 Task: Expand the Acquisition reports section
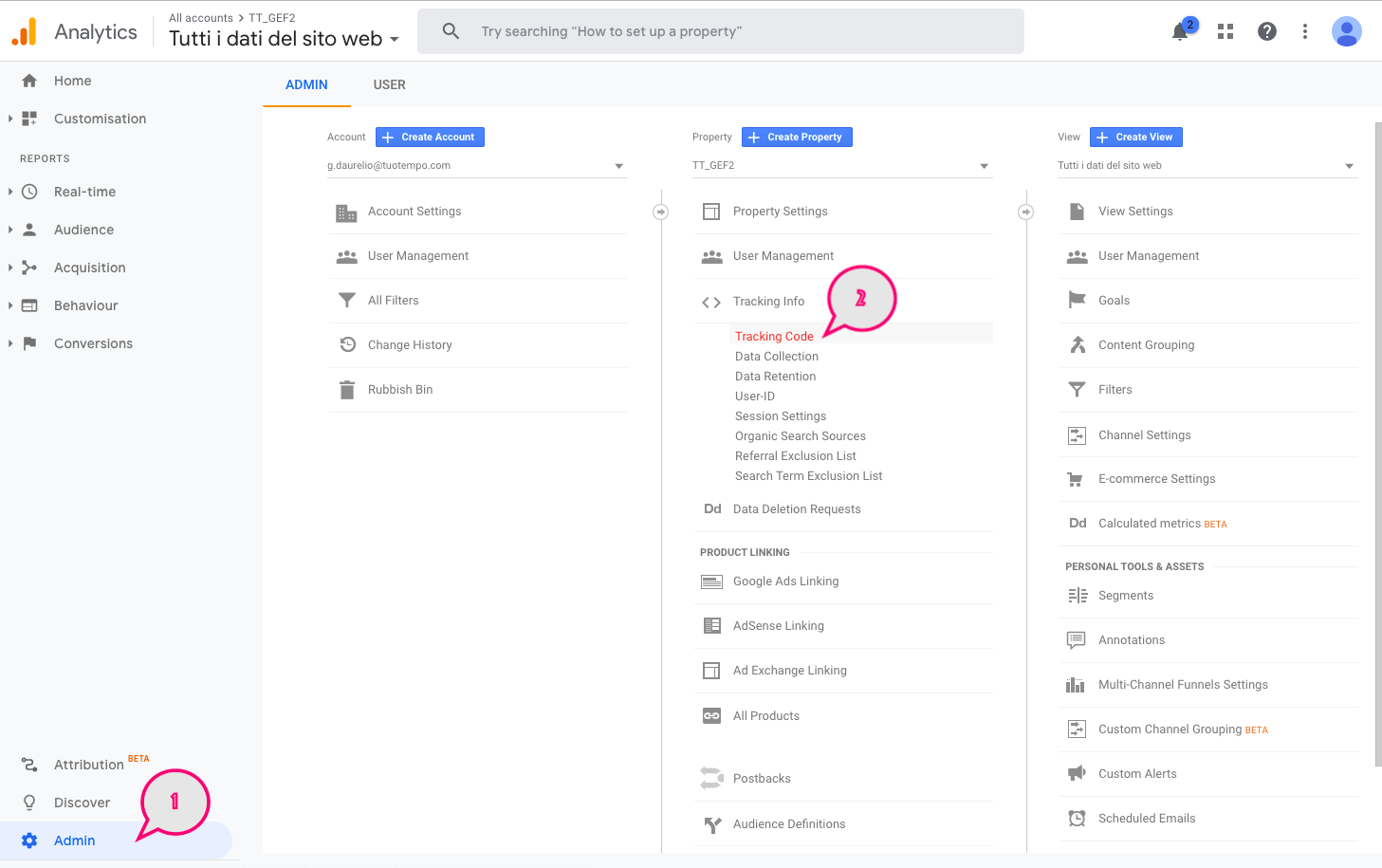pyautogui.click(x=10, y=268)
